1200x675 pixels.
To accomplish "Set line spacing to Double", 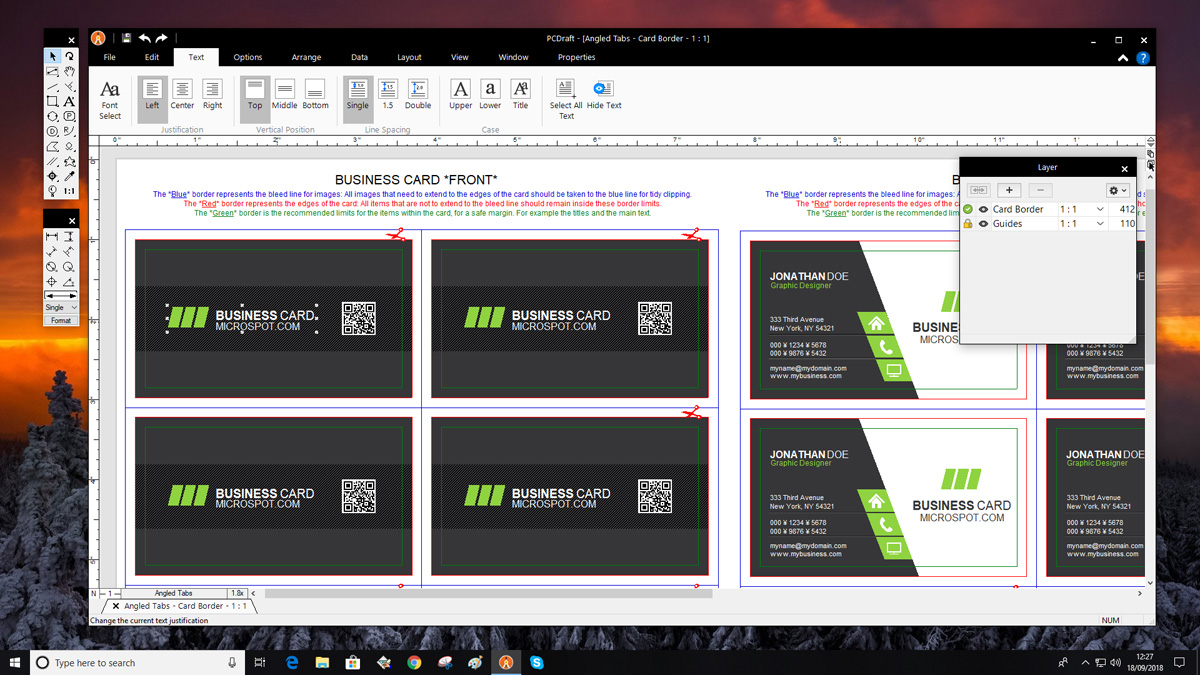I will pyautogui.click(x=418, y=97).
